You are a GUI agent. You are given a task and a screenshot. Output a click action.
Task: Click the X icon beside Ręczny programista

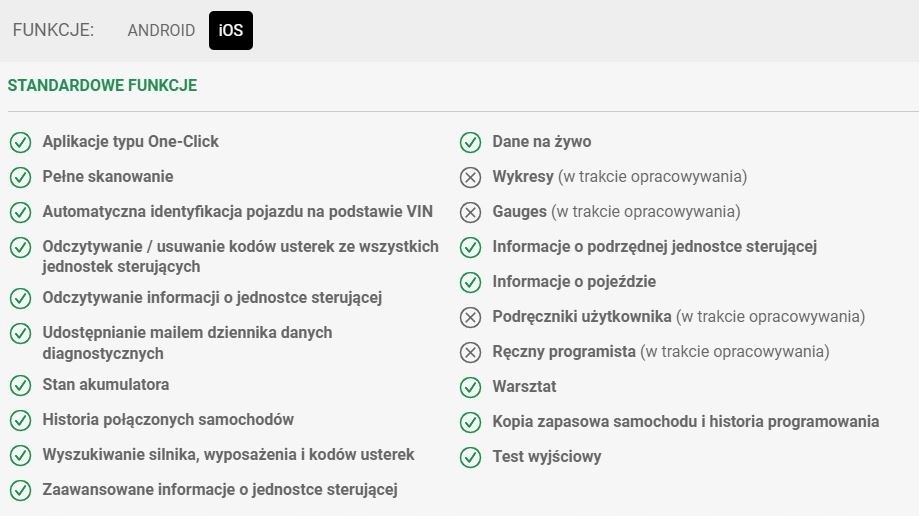pos(470,352)
